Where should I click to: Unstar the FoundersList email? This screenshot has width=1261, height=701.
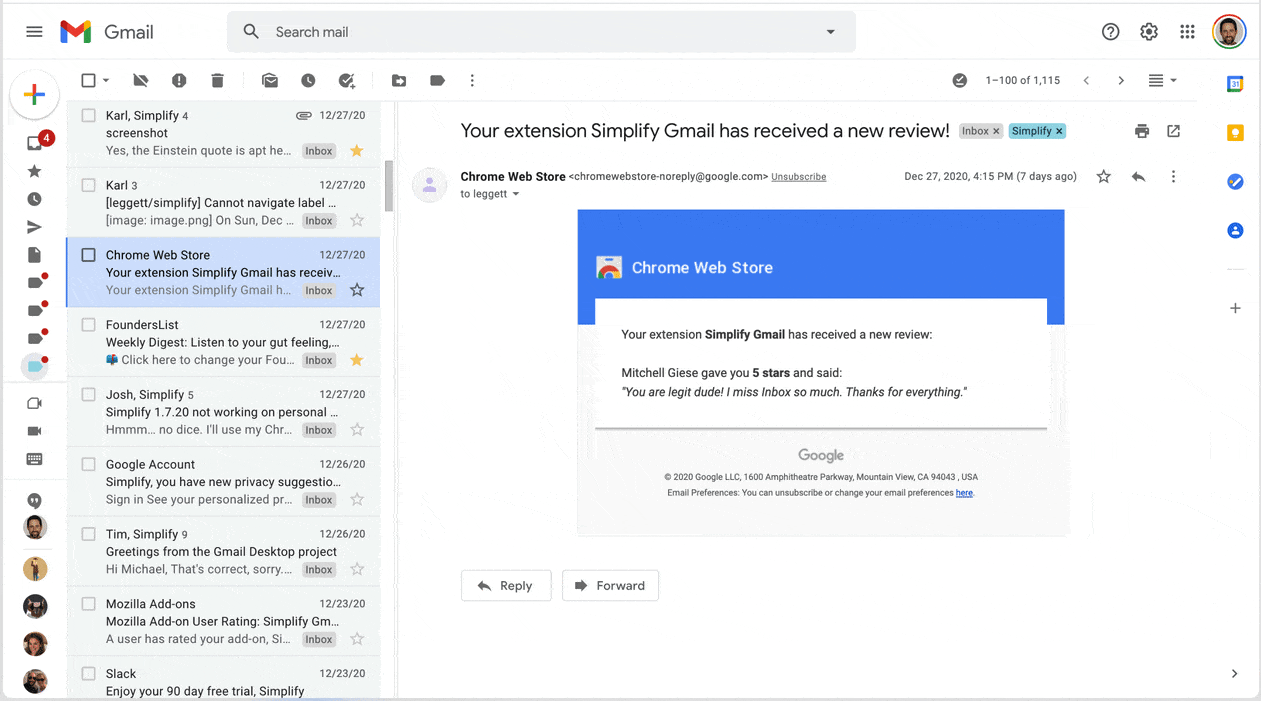[x=357, y=360]
